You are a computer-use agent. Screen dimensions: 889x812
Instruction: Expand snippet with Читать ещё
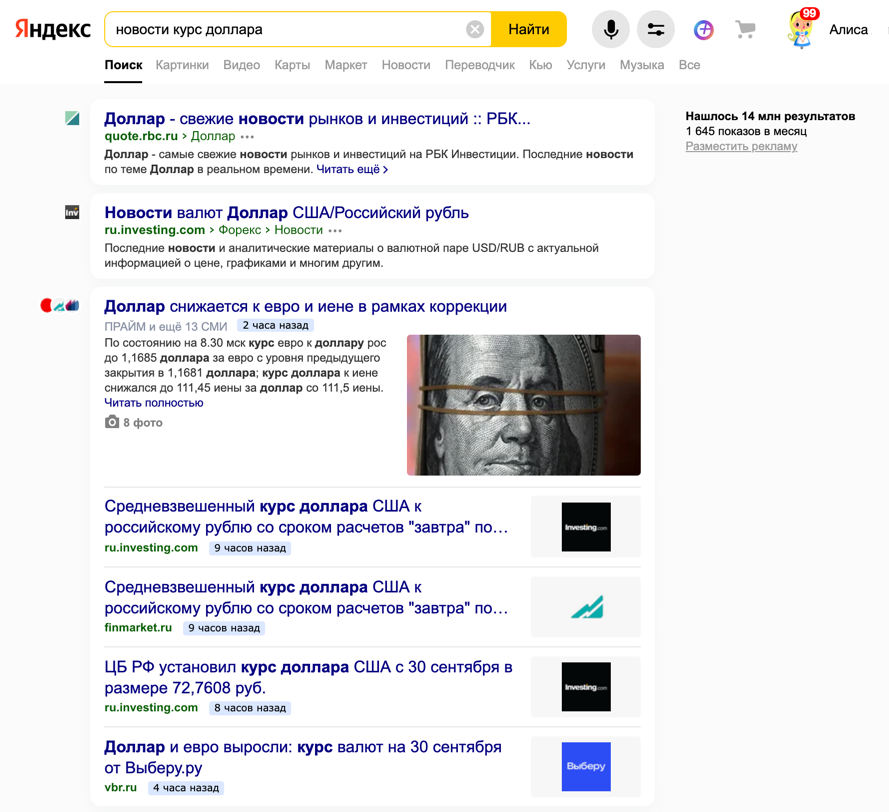click(352, 170)
